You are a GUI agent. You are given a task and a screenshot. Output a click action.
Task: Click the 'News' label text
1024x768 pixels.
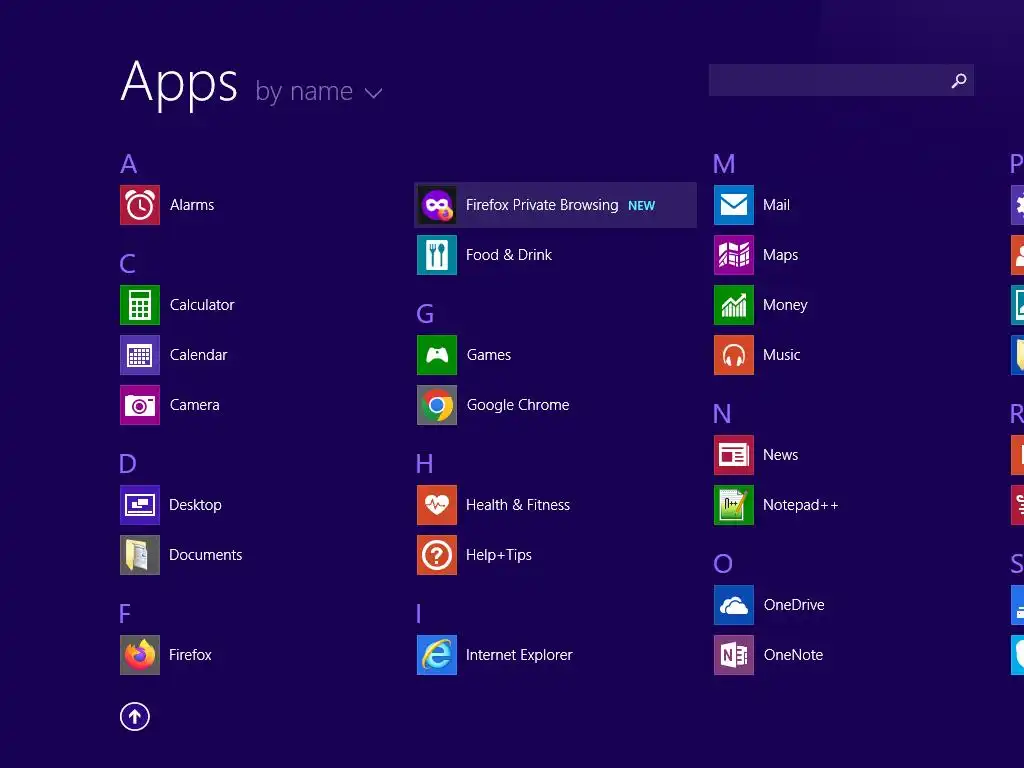pyautogui.click(x=780, y=455)
